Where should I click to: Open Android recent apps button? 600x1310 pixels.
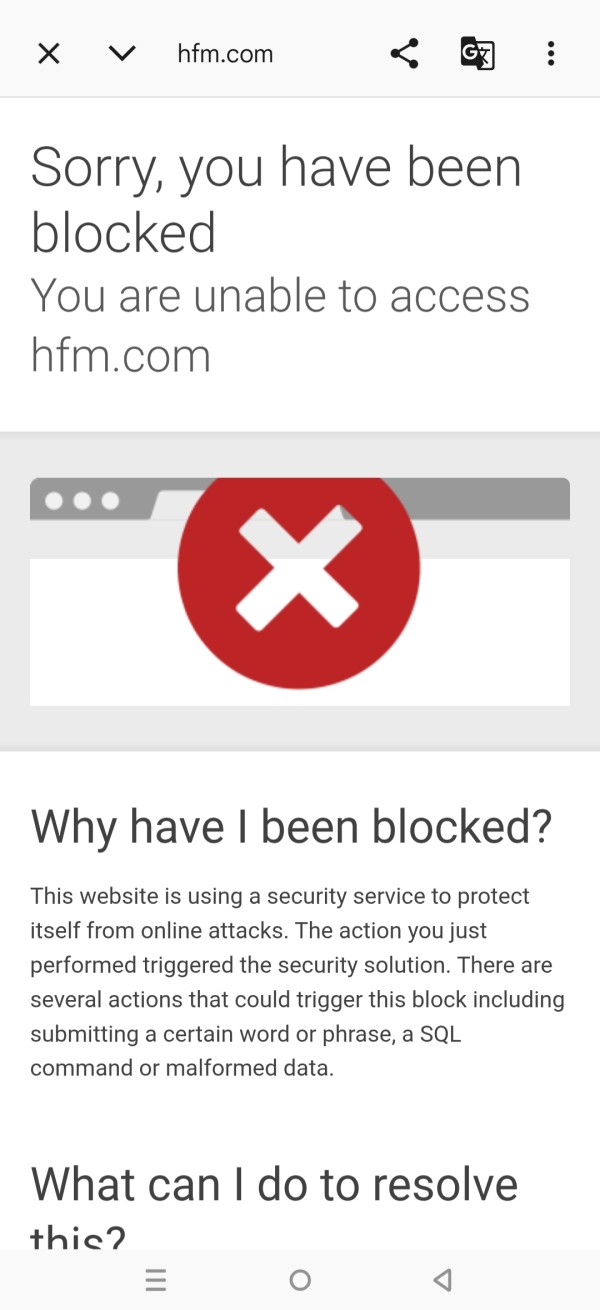tap(155, 1280)
